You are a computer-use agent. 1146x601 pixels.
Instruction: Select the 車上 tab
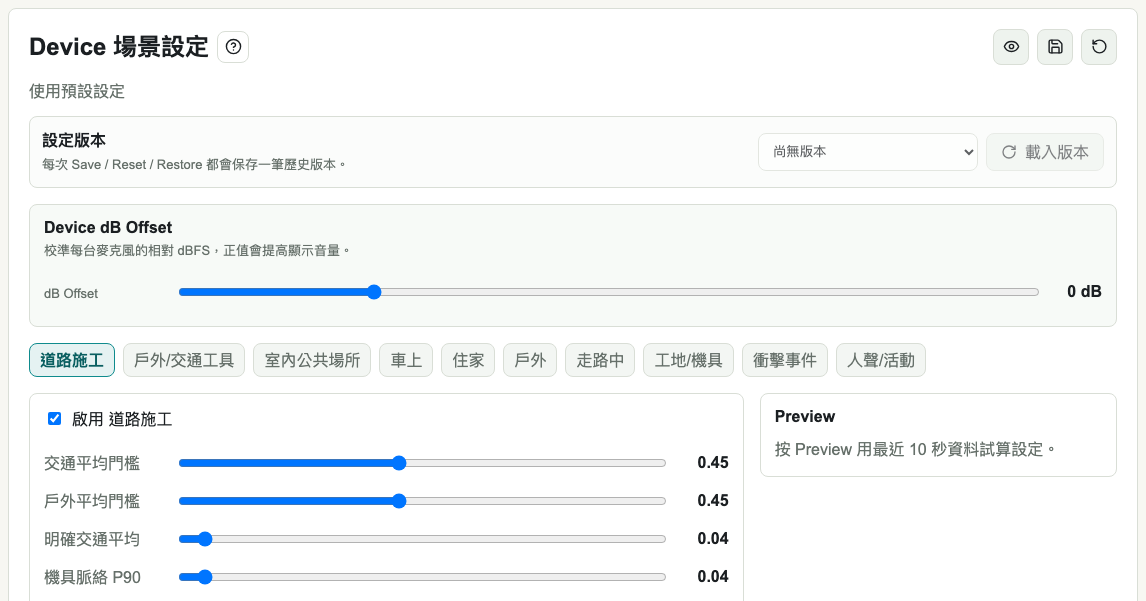pyautogui.click(x=406, y=360)
